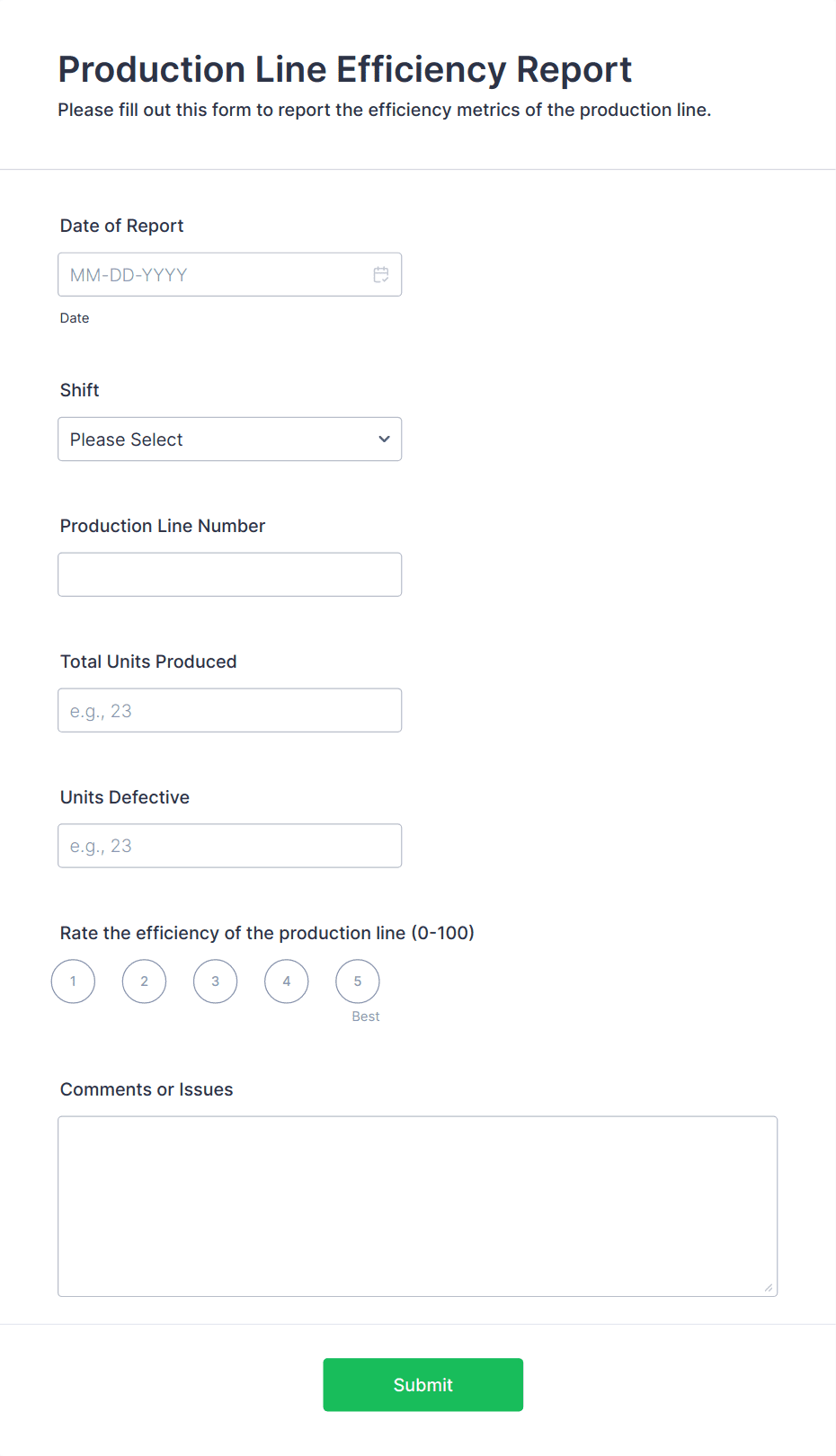Open the calendar picker icon in date field
The height and width of the screenshot is (1456, 836).
coord(381,275)
